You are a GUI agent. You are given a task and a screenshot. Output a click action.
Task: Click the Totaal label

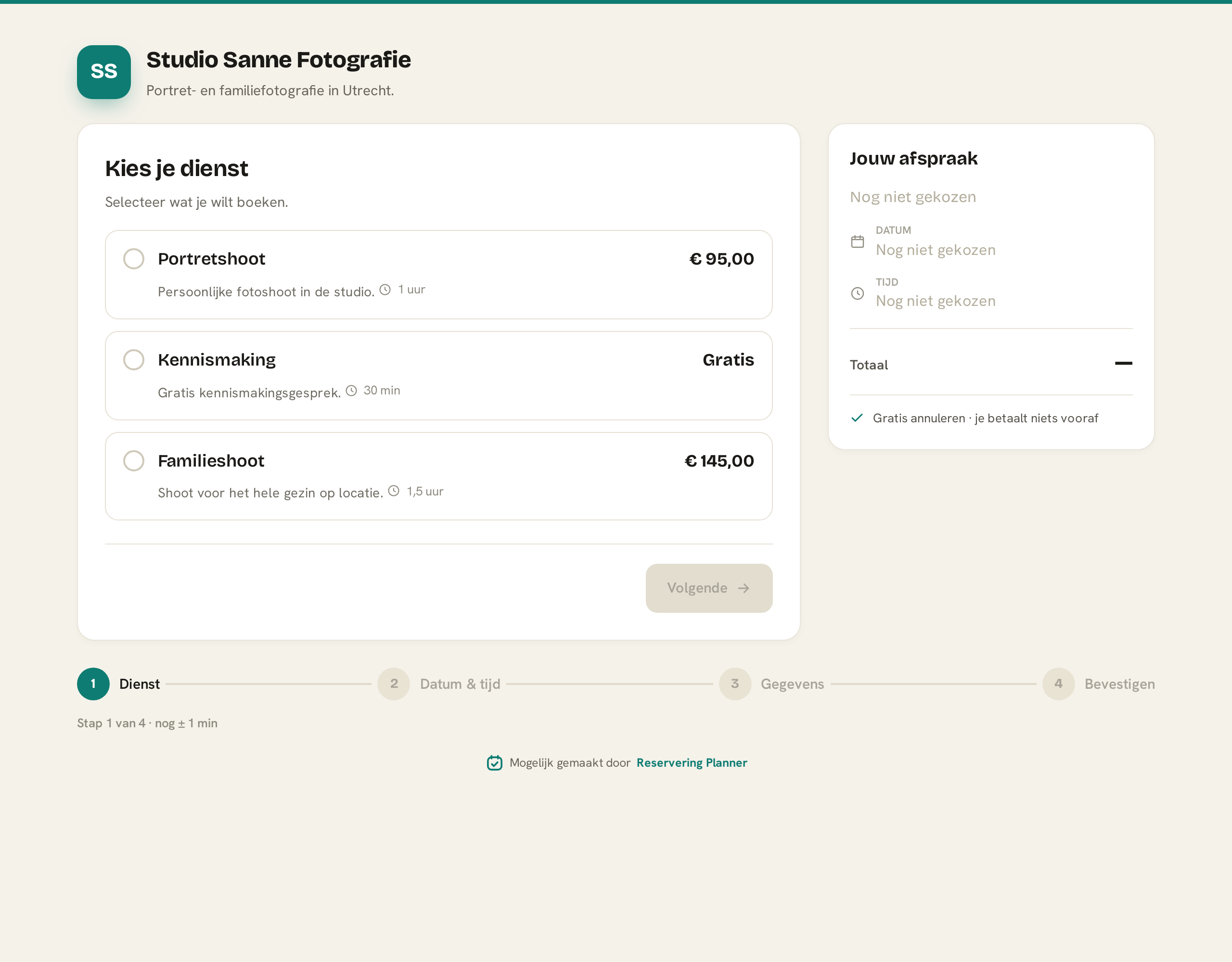869,365
